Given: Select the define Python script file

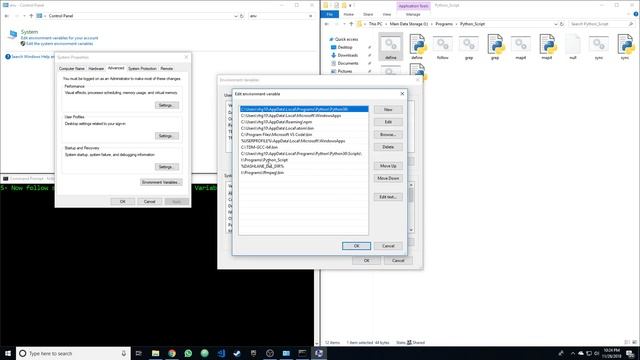Looking at the screenshot, I should tap(417, 46).
